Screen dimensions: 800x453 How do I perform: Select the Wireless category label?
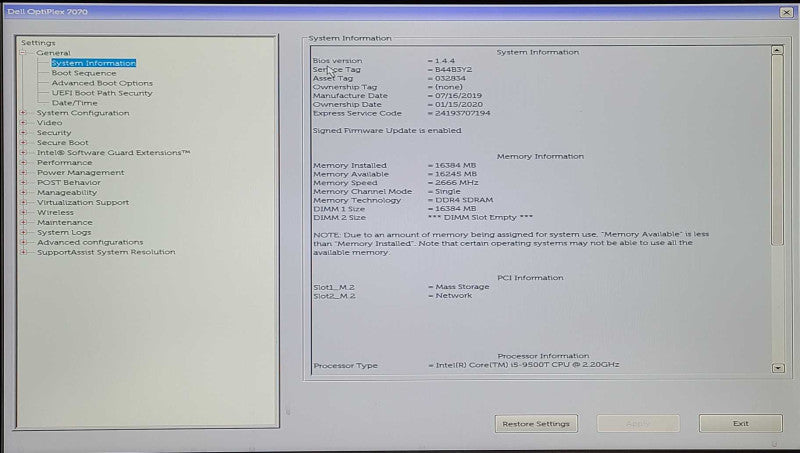[55, 212]
